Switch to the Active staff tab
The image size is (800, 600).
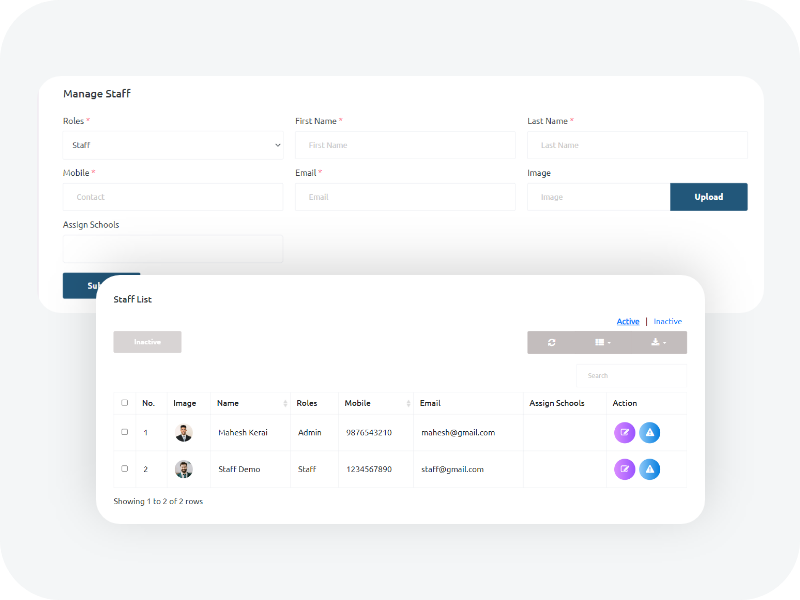point(628,322)
